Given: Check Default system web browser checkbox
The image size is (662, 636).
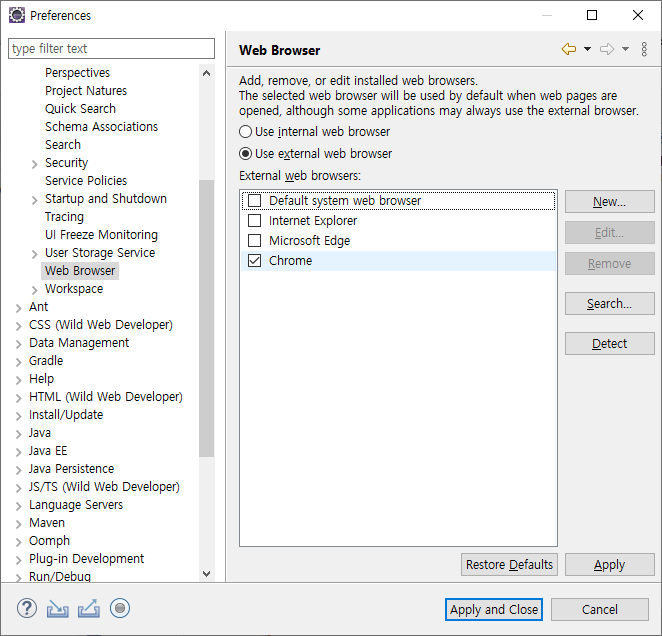Looking at the screenshot, I should pyautogui.click(x=255, y=201).
